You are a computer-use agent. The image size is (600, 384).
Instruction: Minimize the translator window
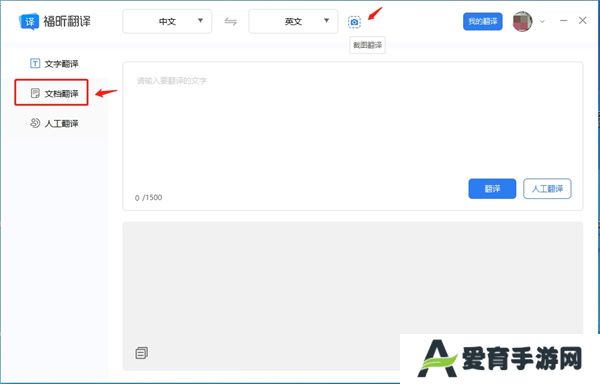(x=564, y=20)
